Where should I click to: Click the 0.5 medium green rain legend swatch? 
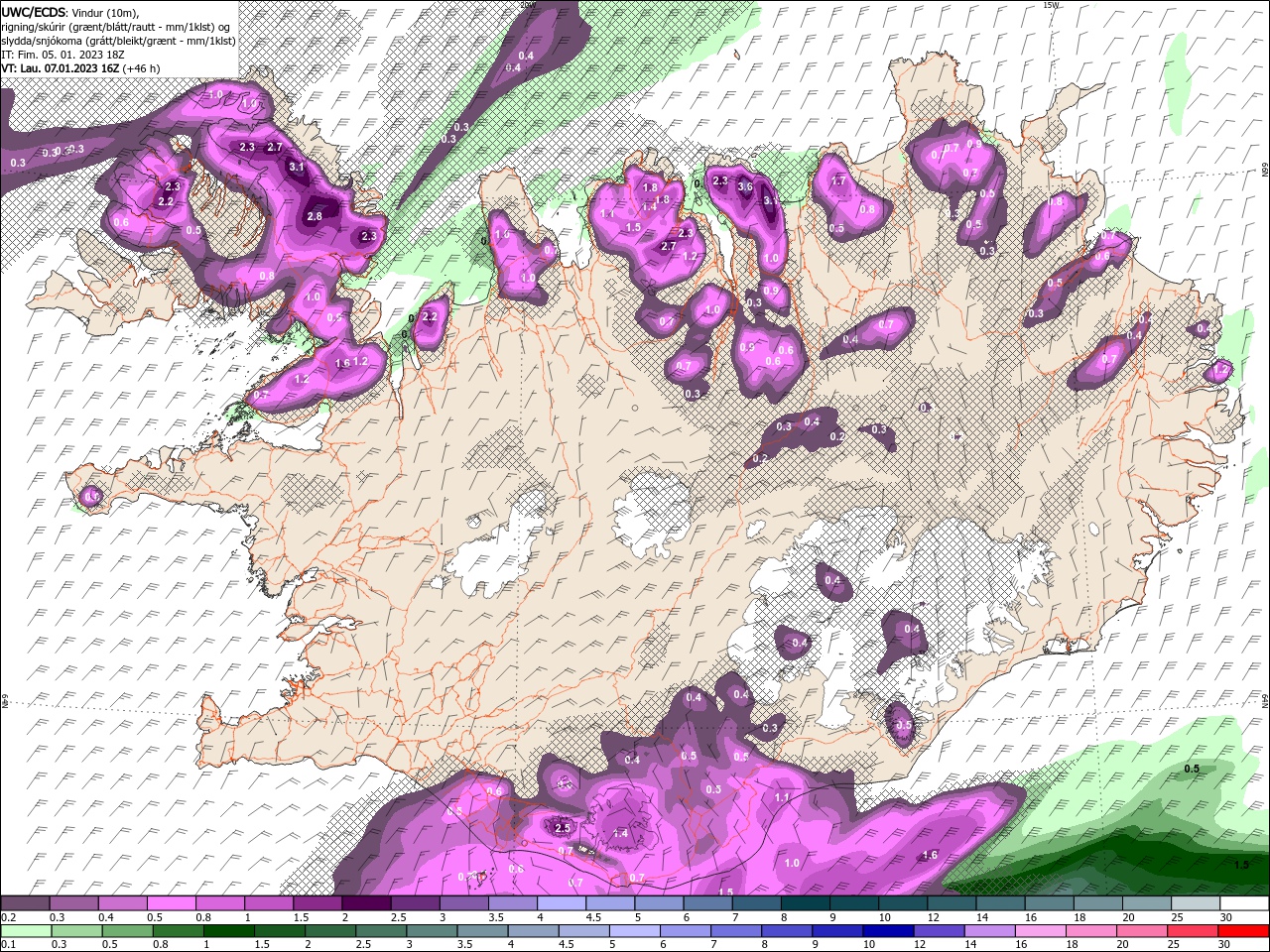(127, 930)
